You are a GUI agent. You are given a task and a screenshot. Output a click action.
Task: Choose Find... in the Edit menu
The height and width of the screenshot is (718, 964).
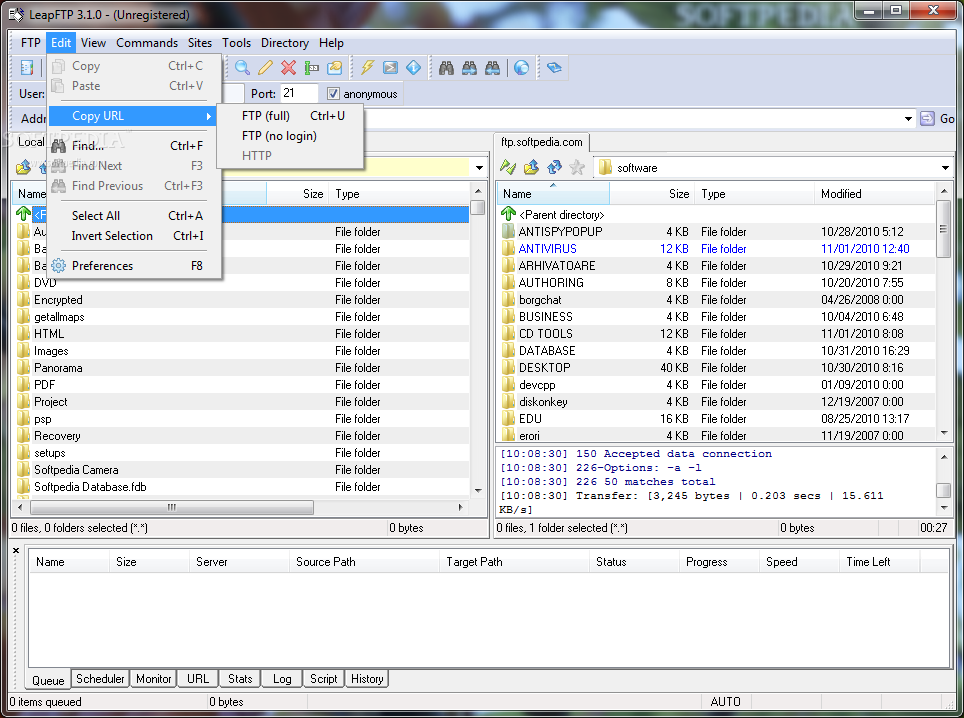click(135, 146)
